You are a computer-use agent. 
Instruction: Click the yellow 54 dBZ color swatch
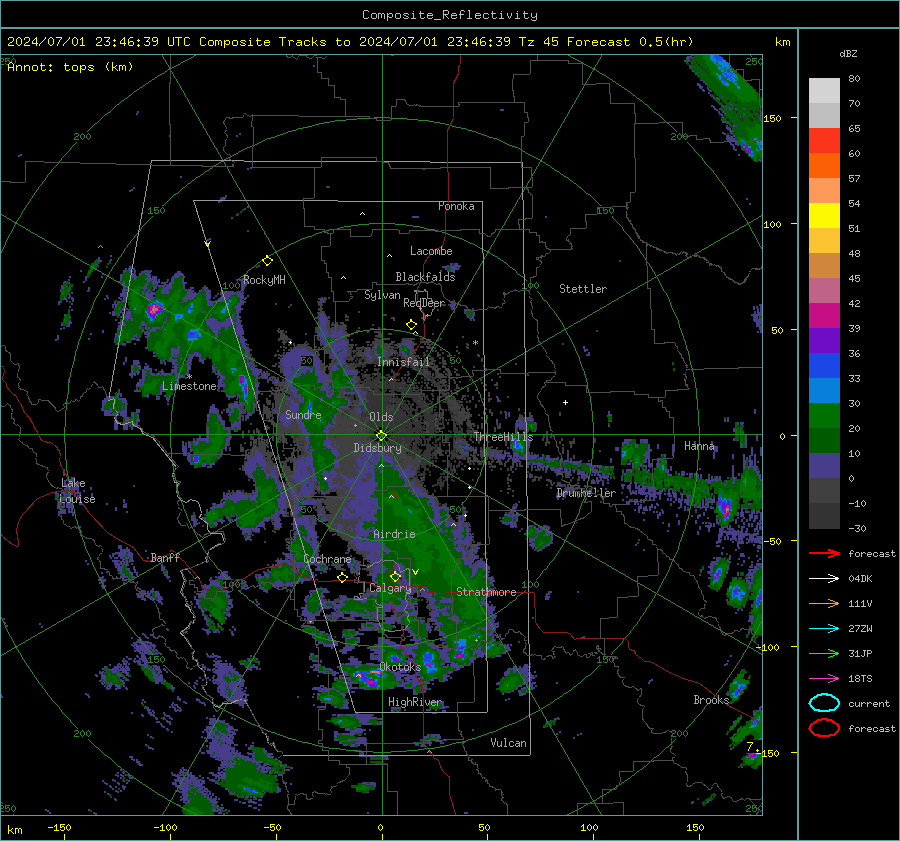[x=824, y=215]
